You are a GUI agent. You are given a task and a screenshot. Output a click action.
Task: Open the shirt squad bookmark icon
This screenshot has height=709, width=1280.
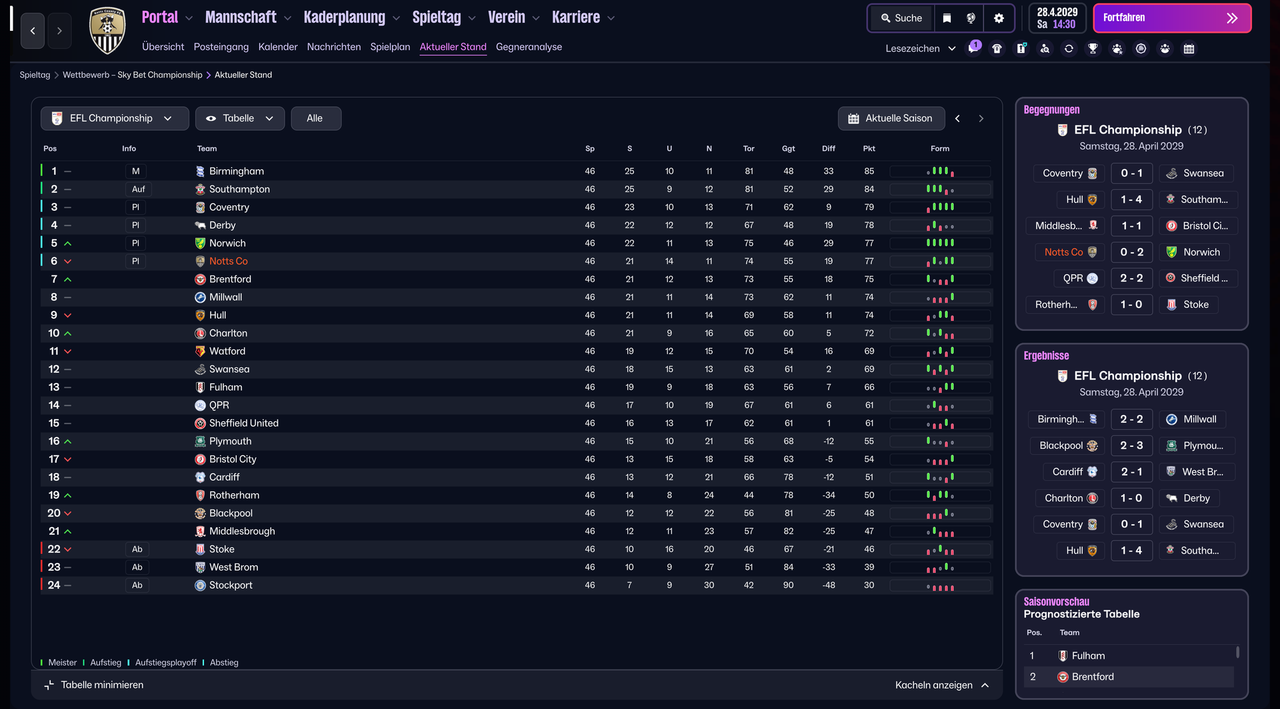coord(997,48)
